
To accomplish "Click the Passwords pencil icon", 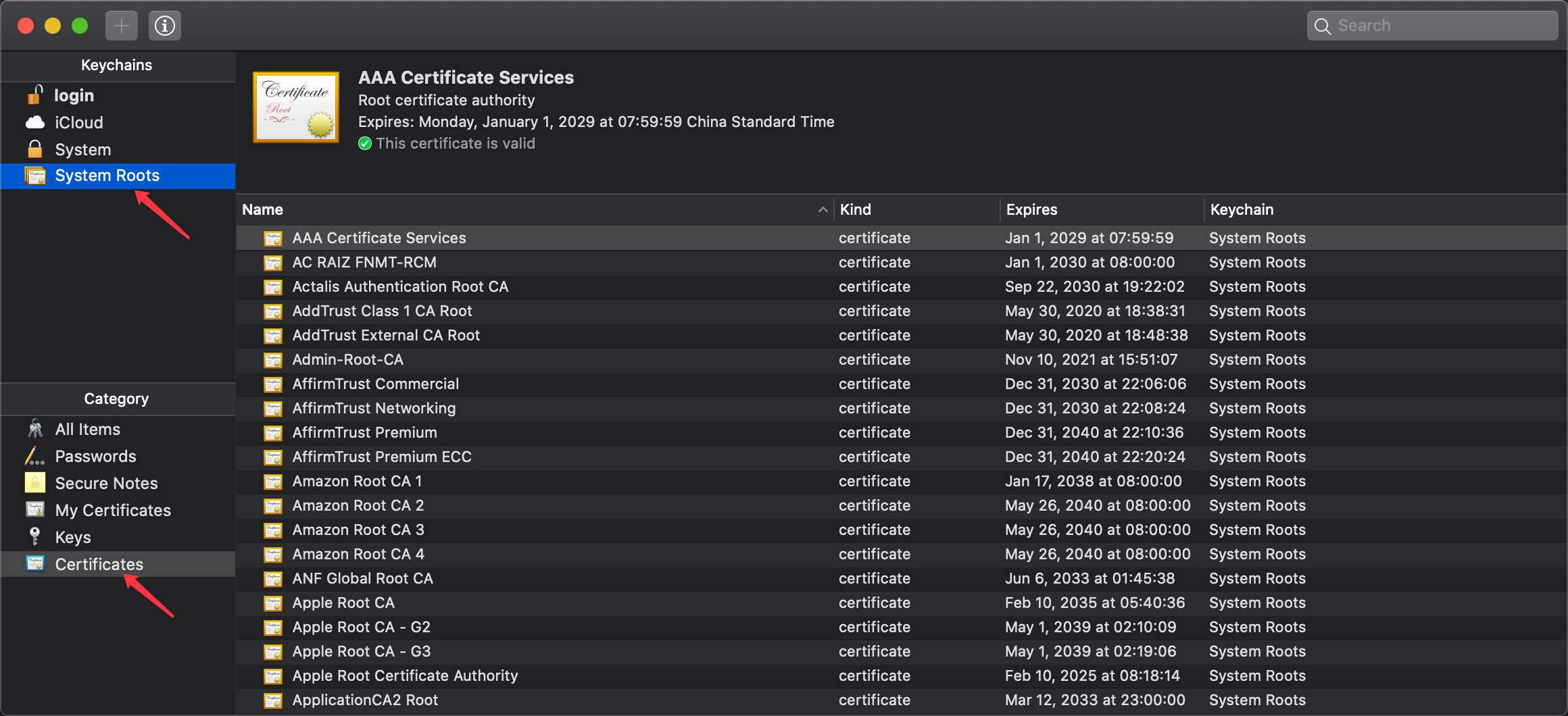I will click(35, 456).
